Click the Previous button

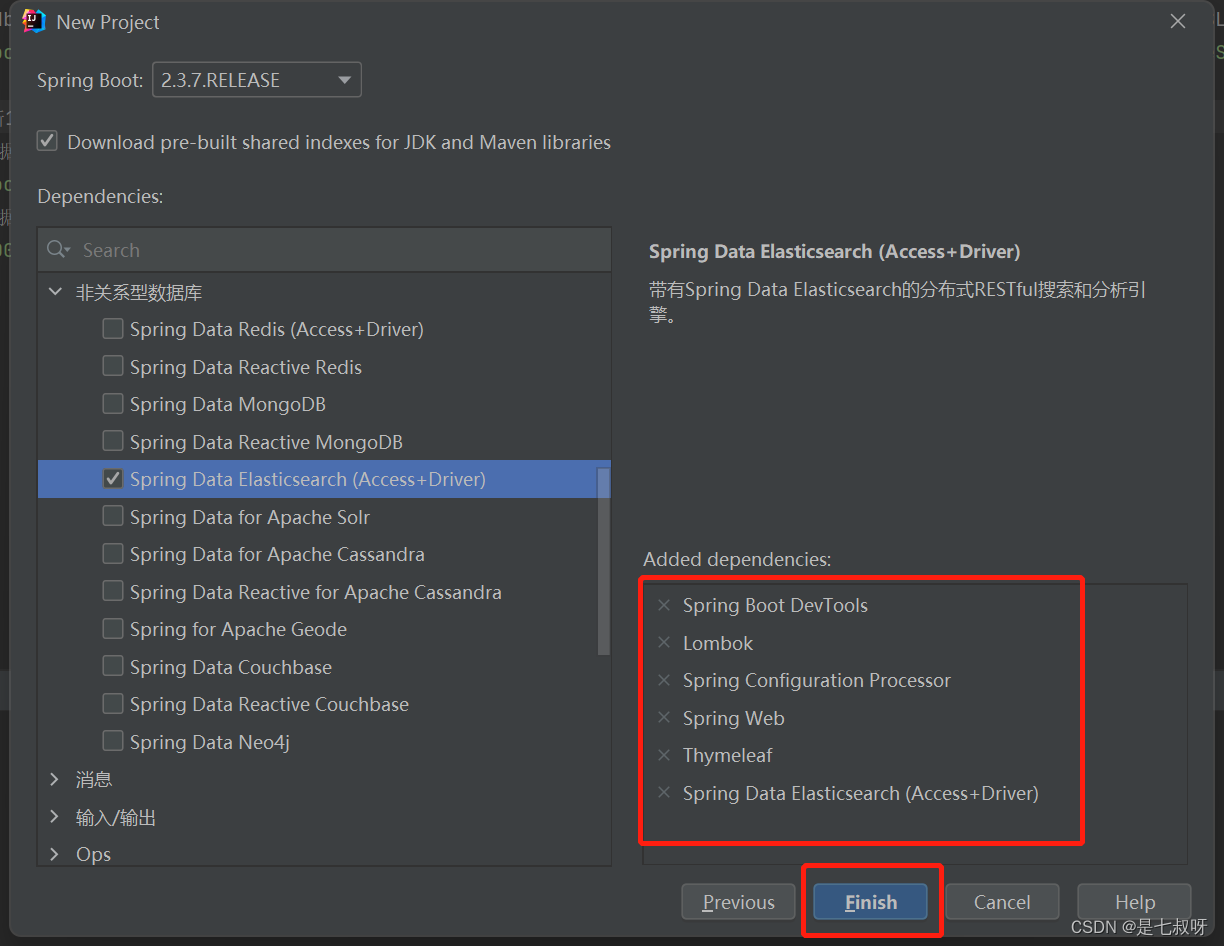(x=738, y=902)
